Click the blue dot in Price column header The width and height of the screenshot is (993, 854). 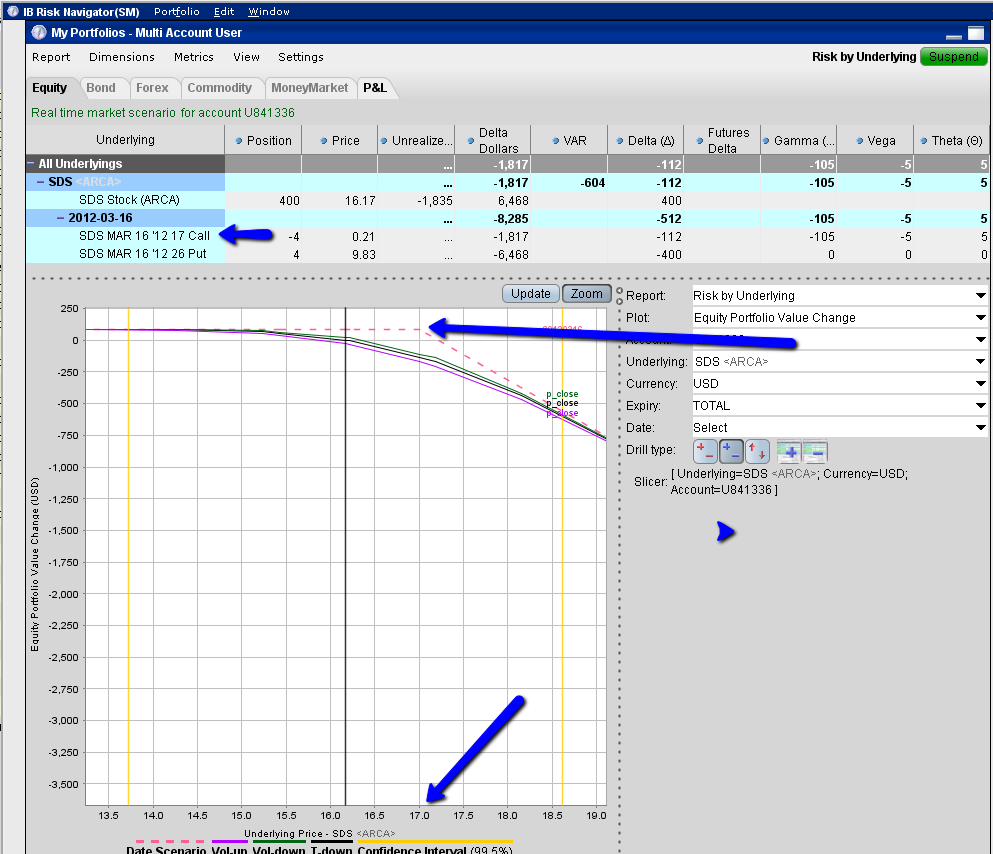coord(324,141)
